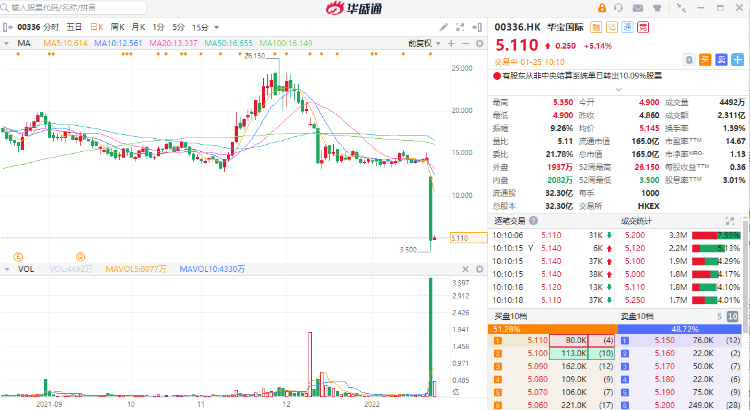Click the E event marker on chart
Screen dimensions: 750x410
(18, 257)
